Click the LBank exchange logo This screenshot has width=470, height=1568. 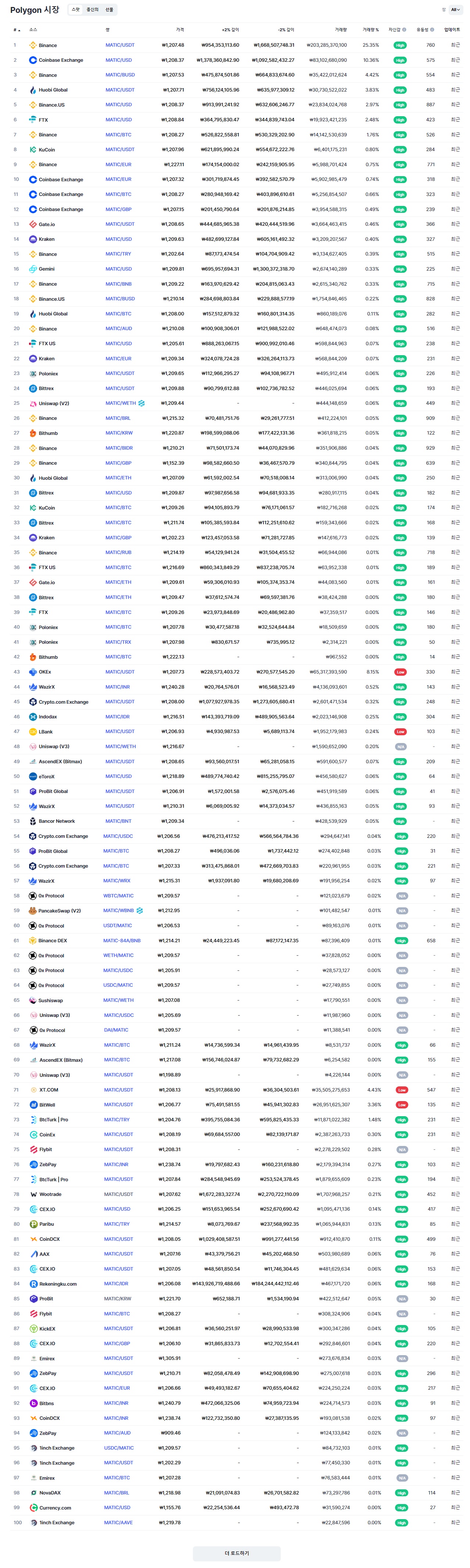(33, 732)
